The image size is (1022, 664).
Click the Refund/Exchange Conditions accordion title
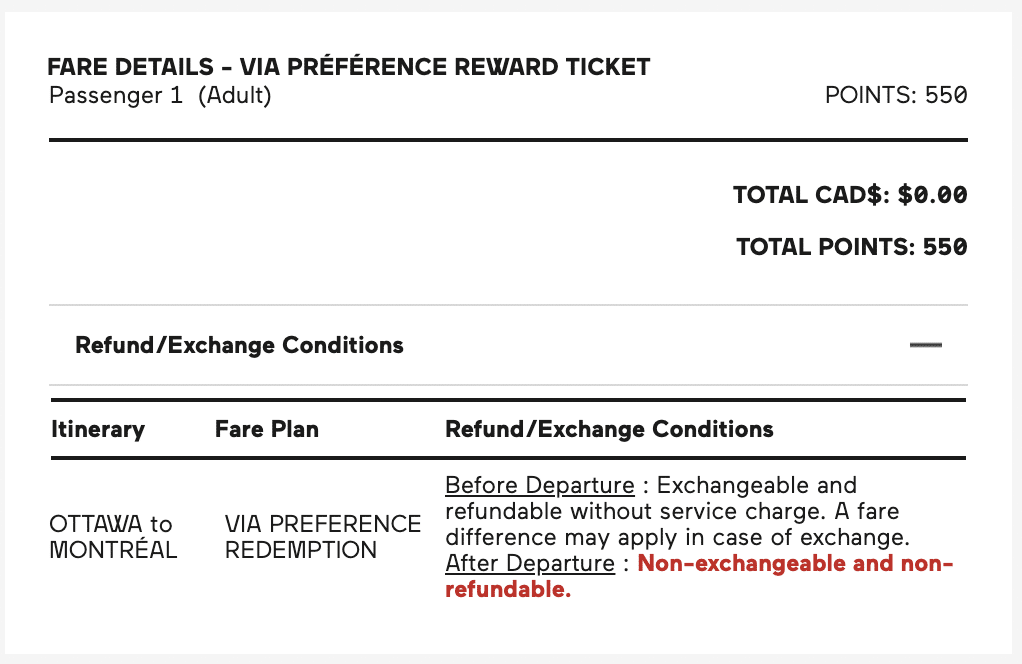pyautogui.click(x=239, y=345)
